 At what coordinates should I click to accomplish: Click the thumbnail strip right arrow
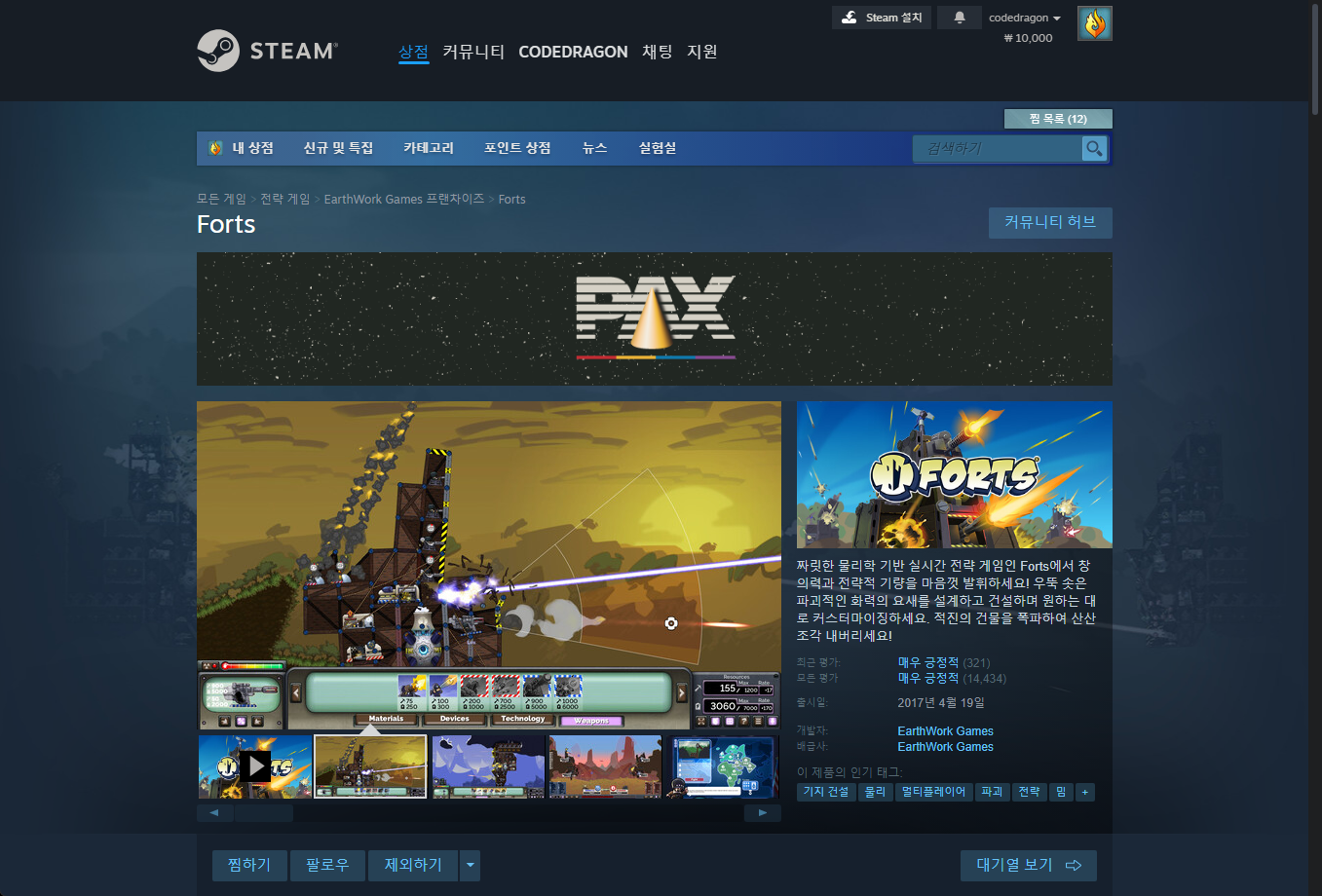coord(763,812)
